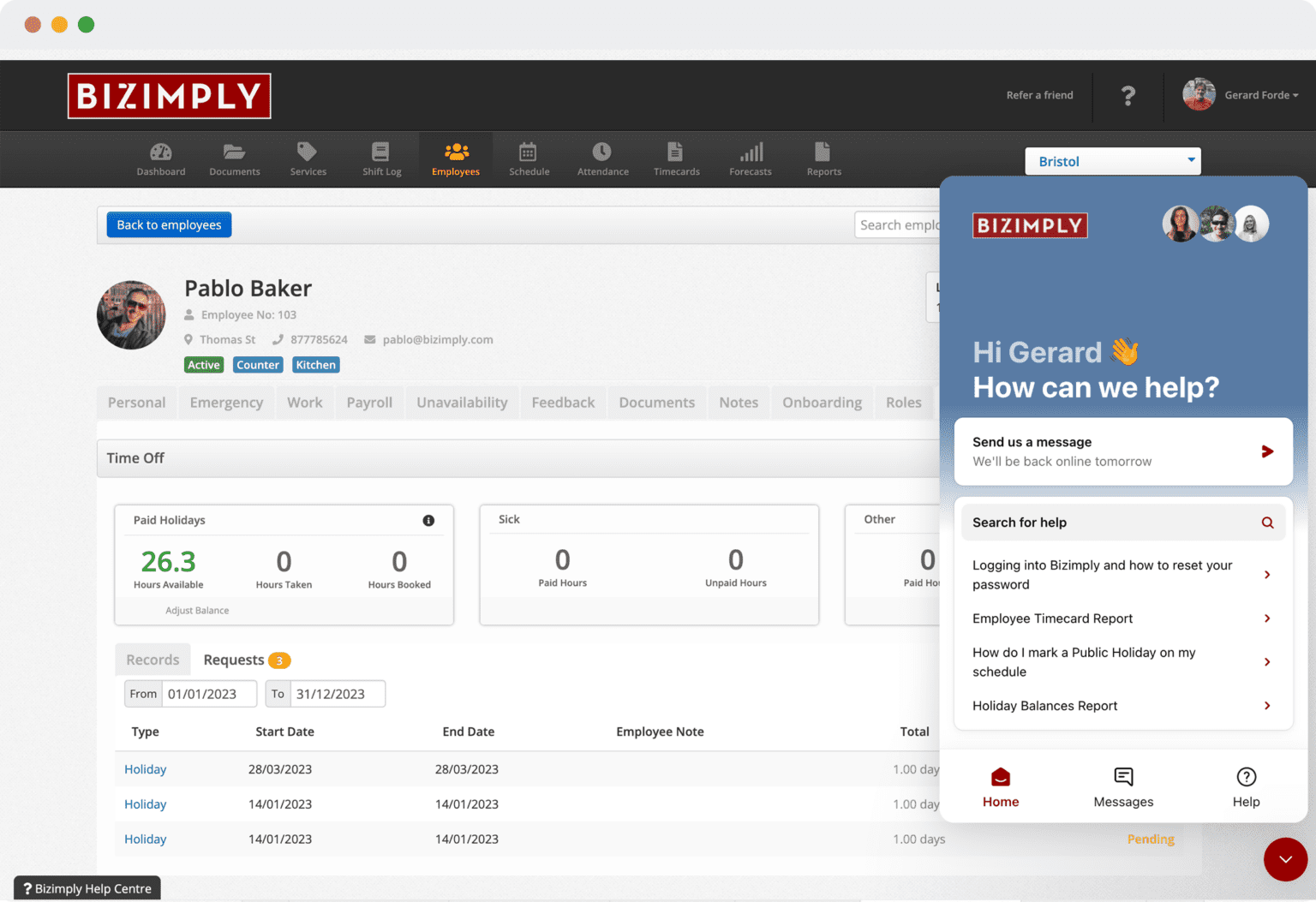Open the Feedback tab for Pablo Baker
This screenshot has width=1316, height=902.
click(563, 402)
